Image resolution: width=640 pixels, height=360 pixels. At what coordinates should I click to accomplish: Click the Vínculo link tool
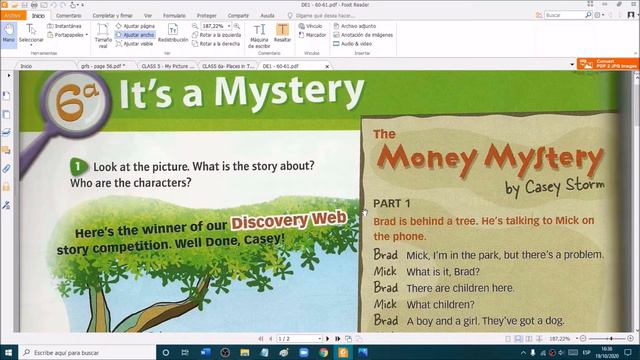[310, 26]
